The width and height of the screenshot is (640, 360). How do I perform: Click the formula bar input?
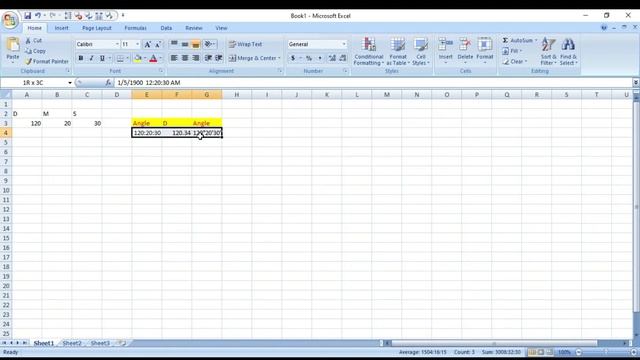tap(373, 83)
